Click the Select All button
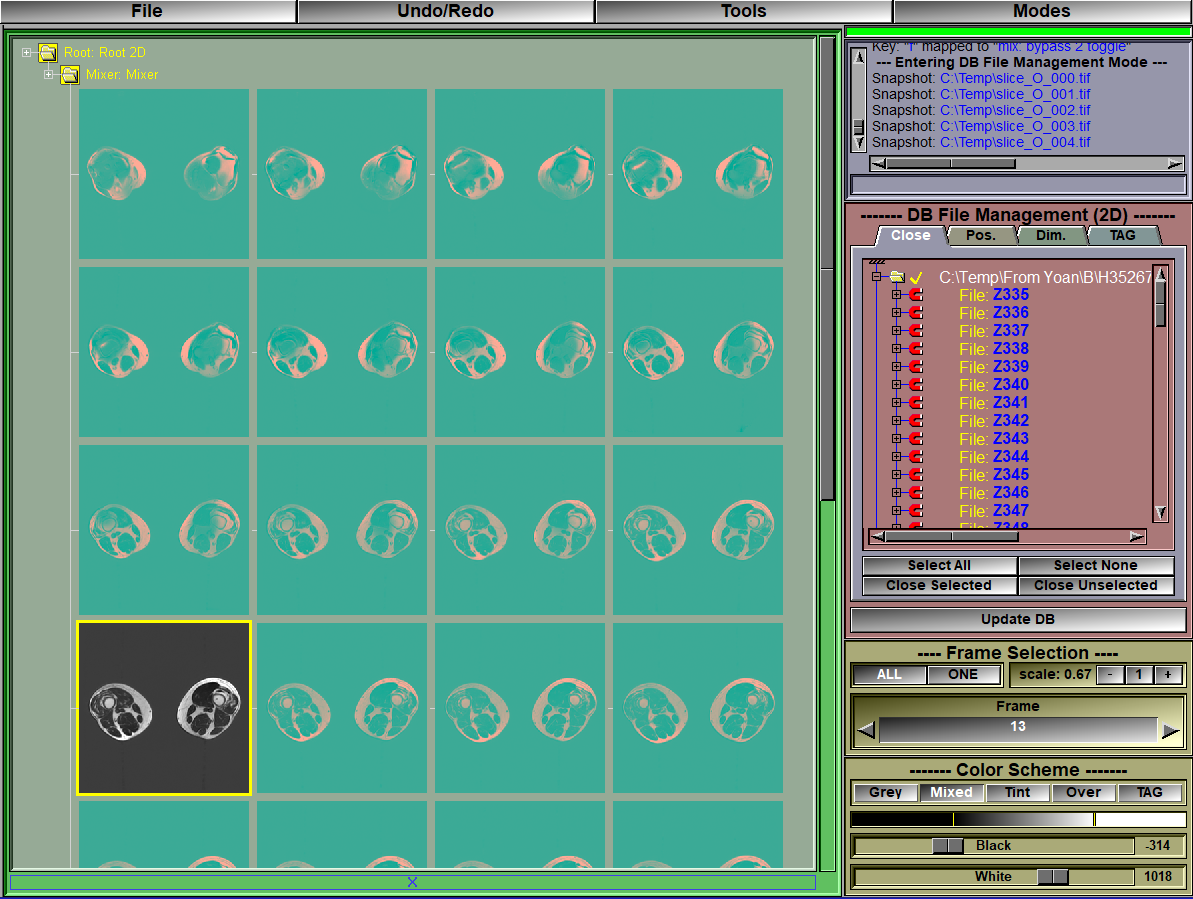The width and height of the screenshot is (1193, 899). (x=940, y=566)
